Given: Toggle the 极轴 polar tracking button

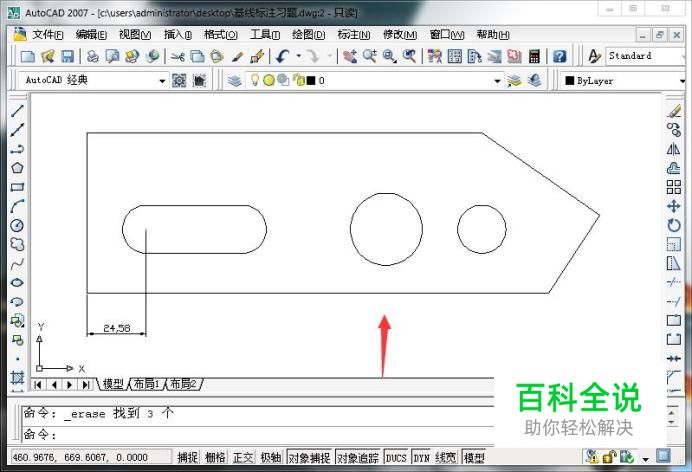Looking at the screenshot, I should coord(271,457).
